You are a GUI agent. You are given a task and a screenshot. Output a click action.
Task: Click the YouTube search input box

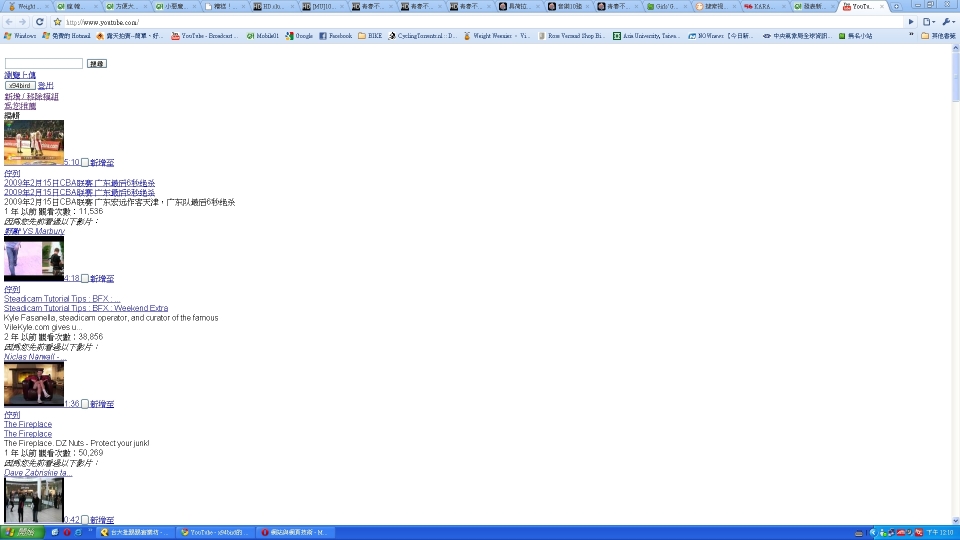43,64
